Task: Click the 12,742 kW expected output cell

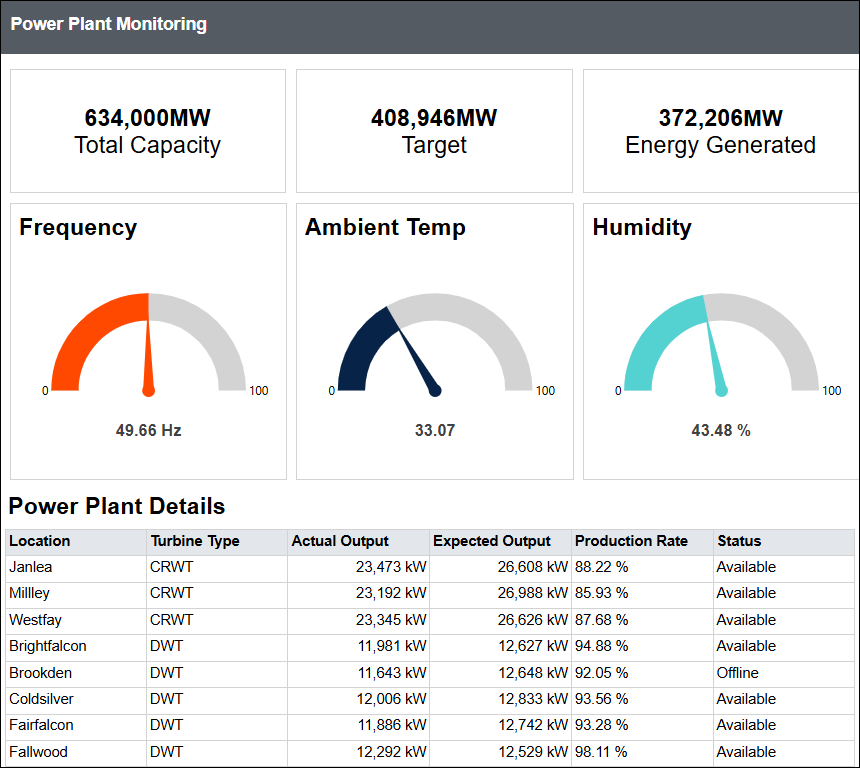Action: point(500,725)
